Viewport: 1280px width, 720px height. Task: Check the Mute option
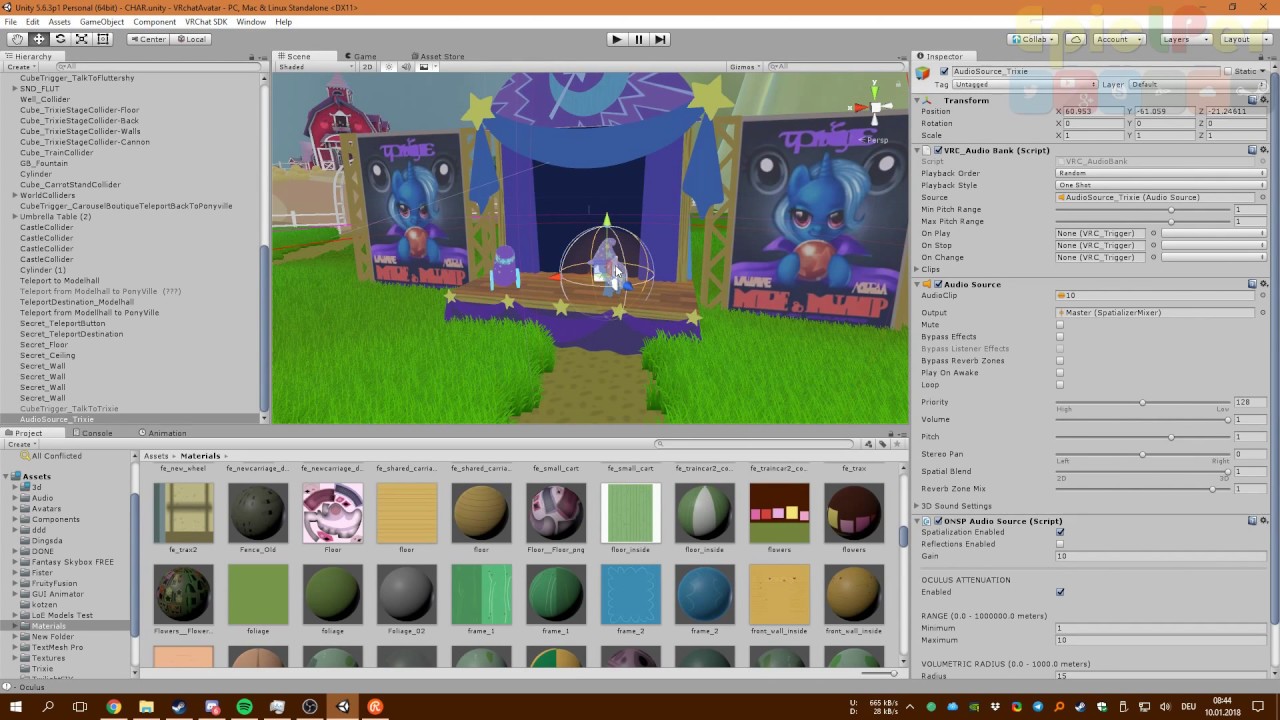coord(1060,325)
